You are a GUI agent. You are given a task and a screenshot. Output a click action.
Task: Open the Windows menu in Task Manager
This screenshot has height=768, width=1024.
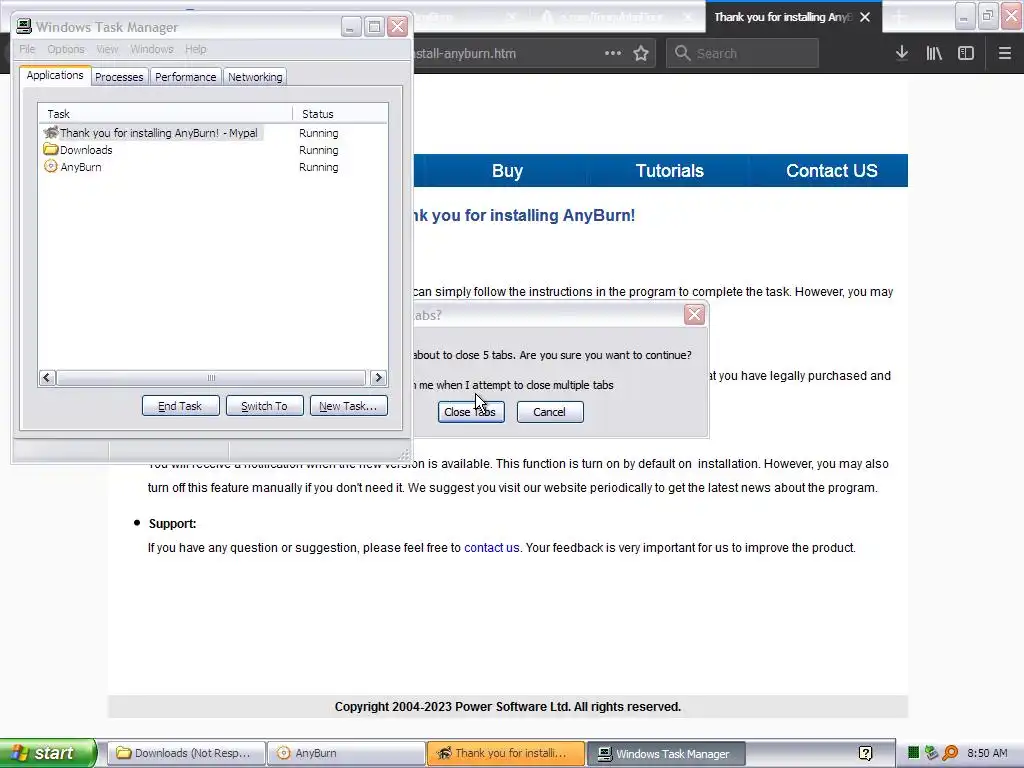pos(152,49)
